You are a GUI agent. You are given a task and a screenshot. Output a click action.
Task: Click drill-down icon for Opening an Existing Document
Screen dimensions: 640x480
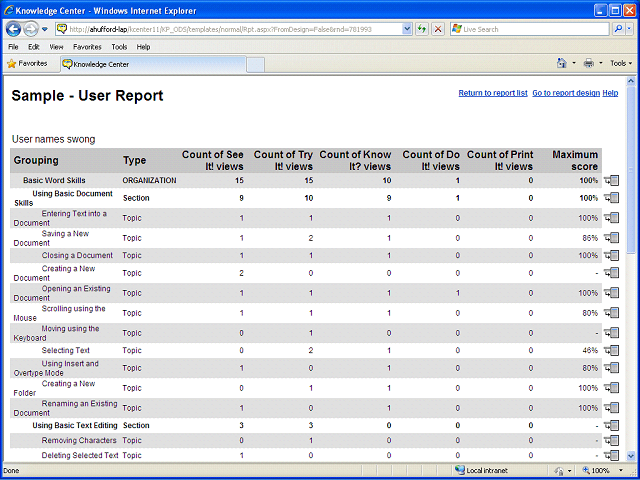tap(611, 293)
